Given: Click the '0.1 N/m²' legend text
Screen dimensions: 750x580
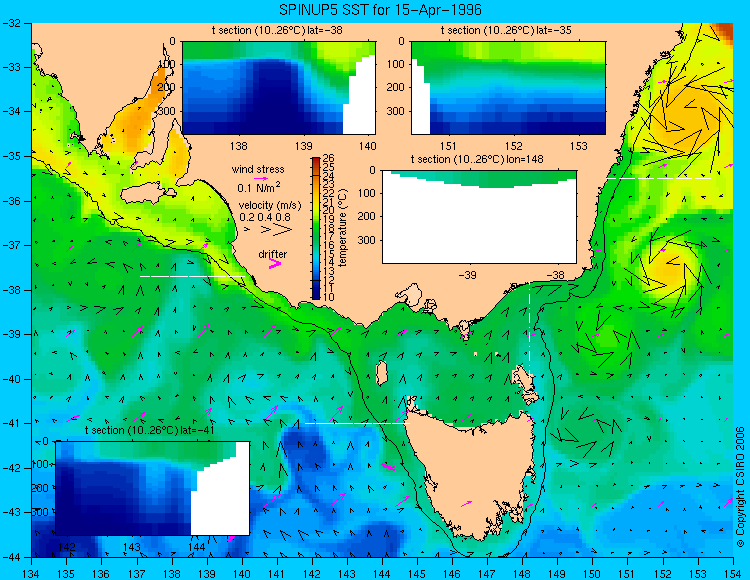Looking at the screenshot, I should [x=259, y=187].
